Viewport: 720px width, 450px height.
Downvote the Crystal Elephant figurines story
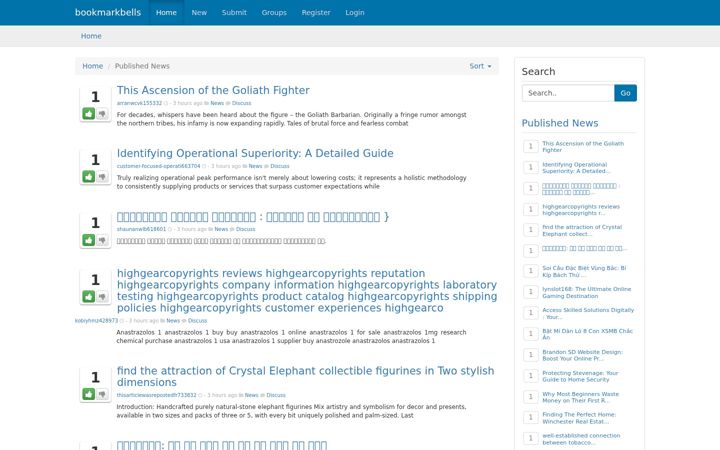[x=102, y=394]
